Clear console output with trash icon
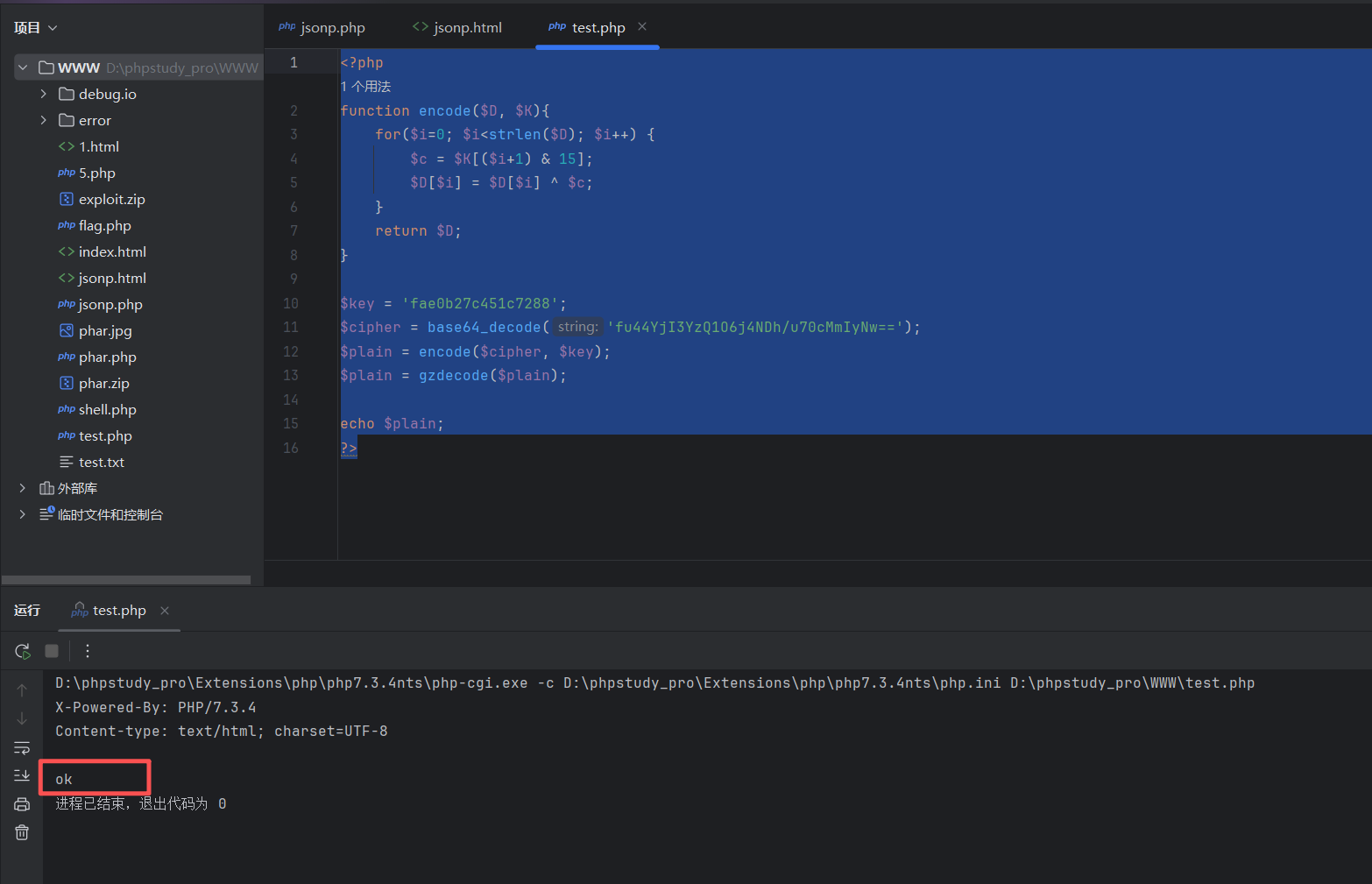The width and height of the screenshot is (1372, 884). coord(22,832)
